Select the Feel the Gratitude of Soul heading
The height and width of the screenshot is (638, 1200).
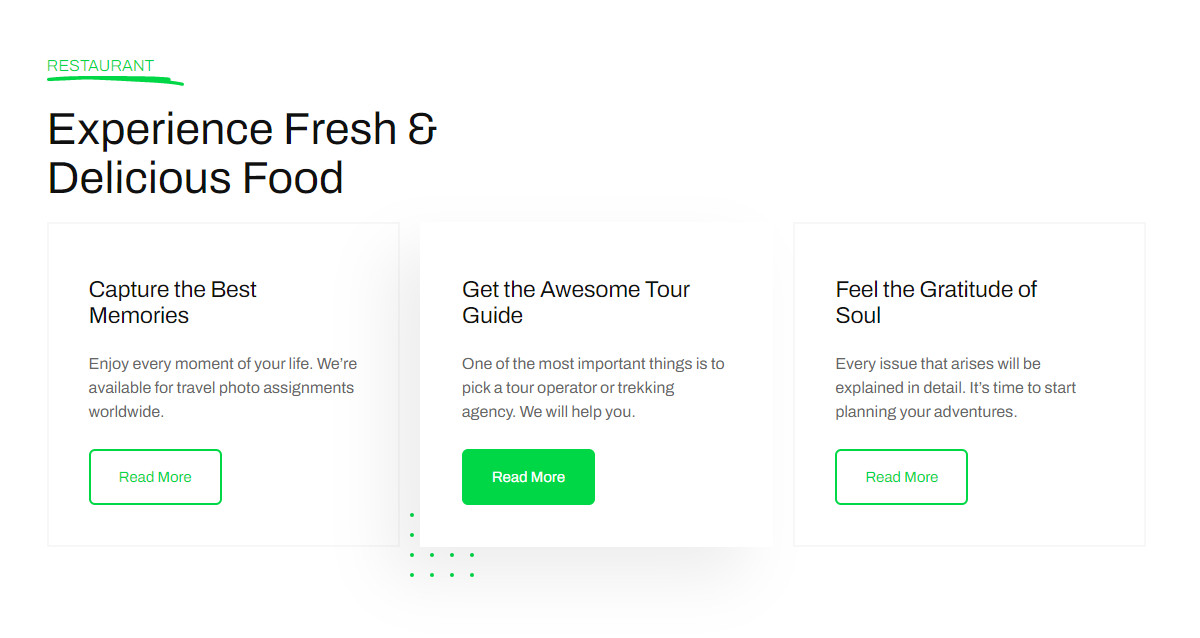click(936, 302)
